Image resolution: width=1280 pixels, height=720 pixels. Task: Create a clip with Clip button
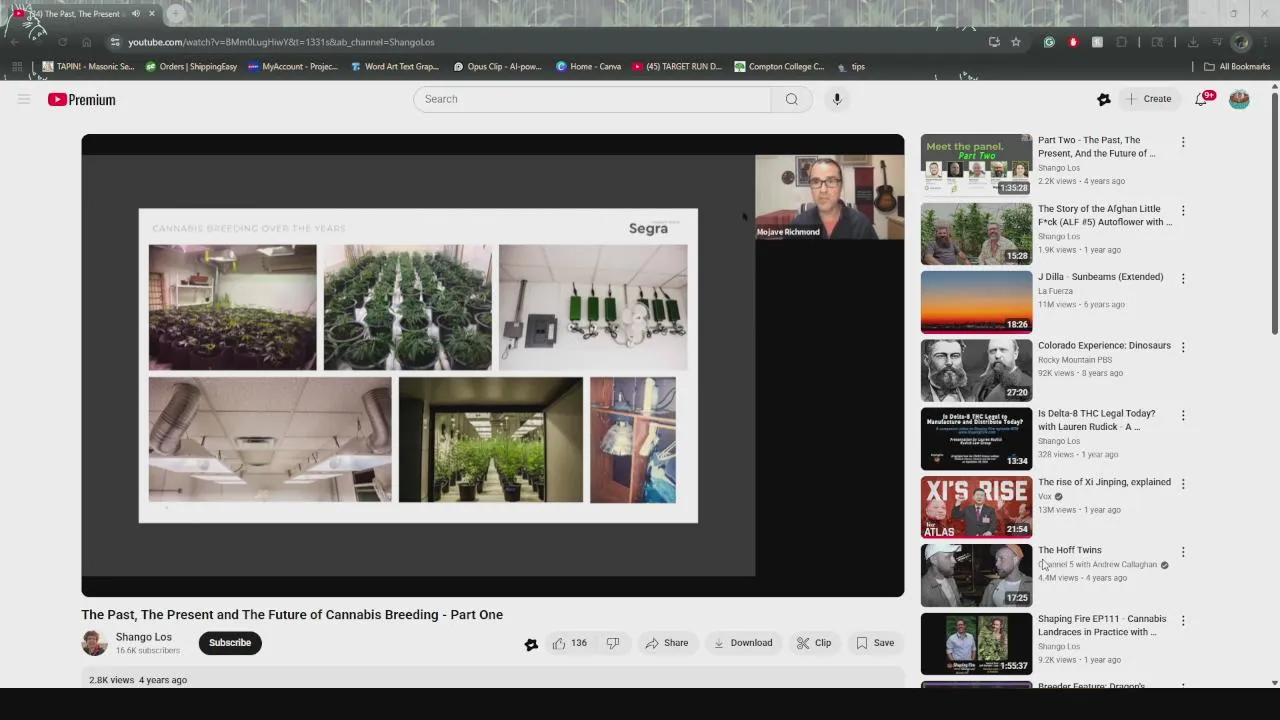coord(814,643)
